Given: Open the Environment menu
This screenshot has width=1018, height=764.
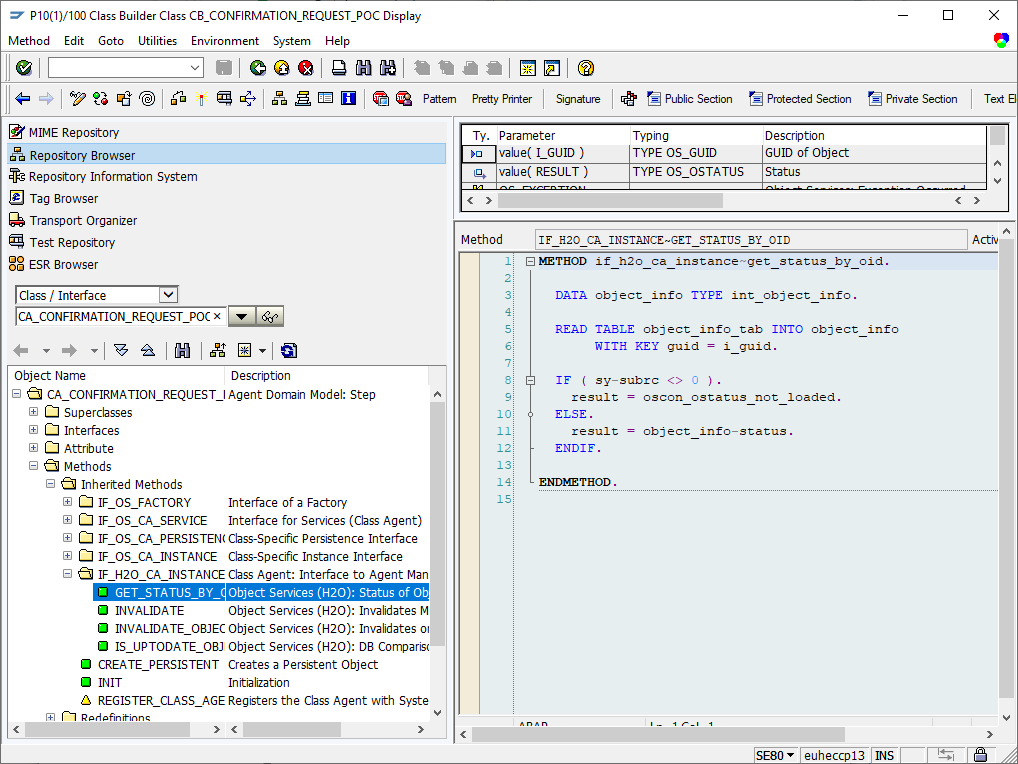Looking at the screenshot, I should [x=225, y=40].
